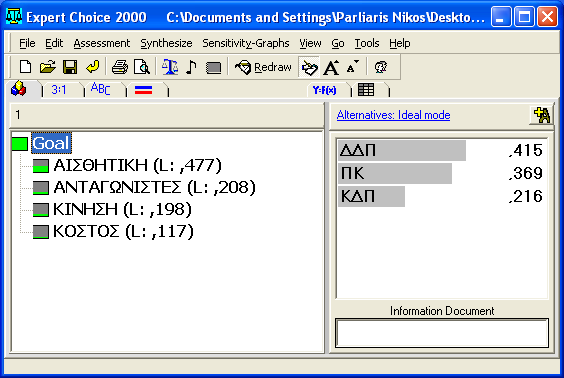Click the ,216 priority value
The image size is (564, 378).
coord(526,196)
